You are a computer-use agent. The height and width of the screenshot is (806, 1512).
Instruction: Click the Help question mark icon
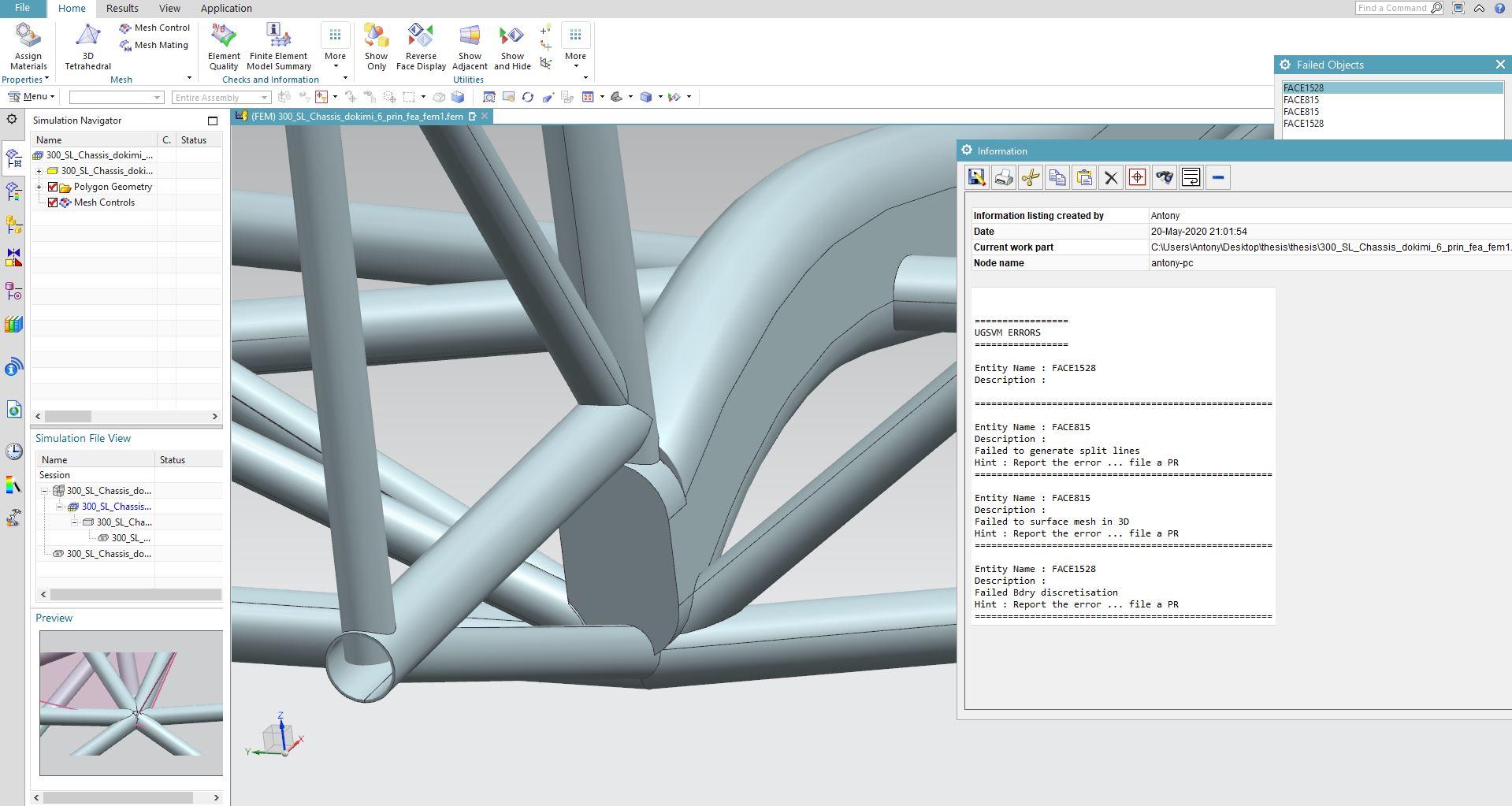pos(1500,8)
